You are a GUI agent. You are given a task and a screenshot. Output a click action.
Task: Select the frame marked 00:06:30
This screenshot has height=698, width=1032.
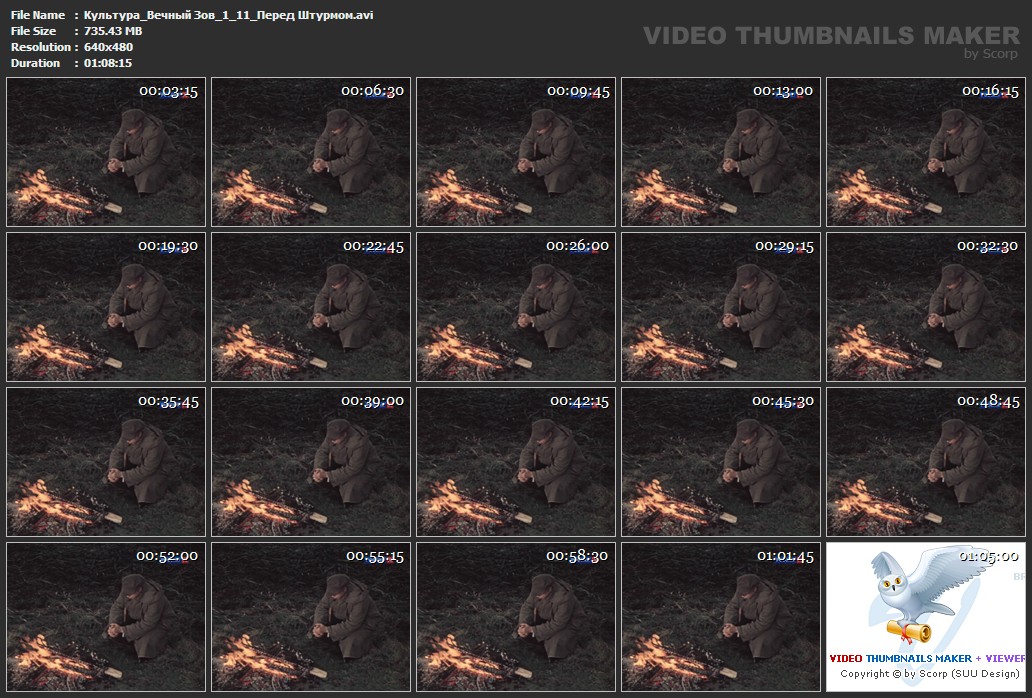[311, 152]
